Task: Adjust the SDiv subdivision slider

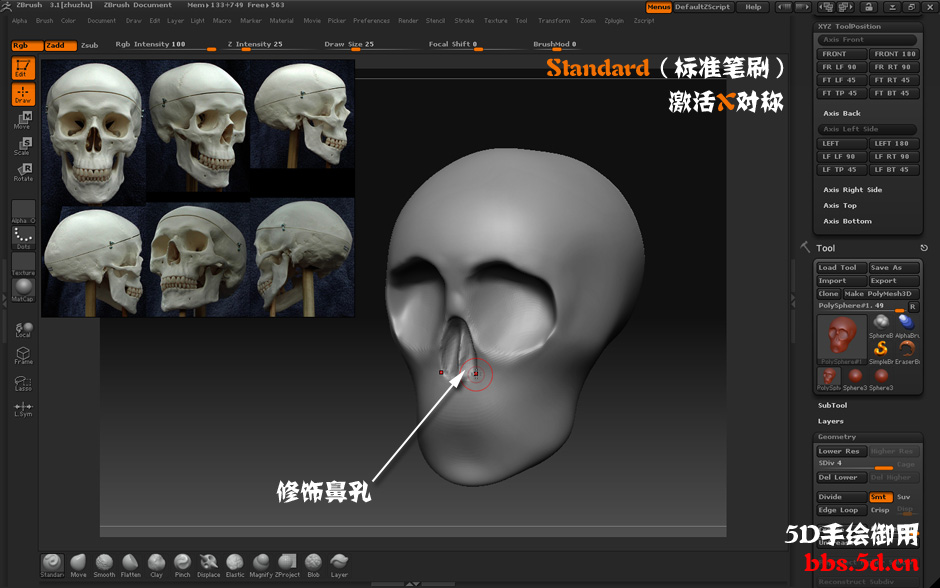Action: (x=855, y=464)
